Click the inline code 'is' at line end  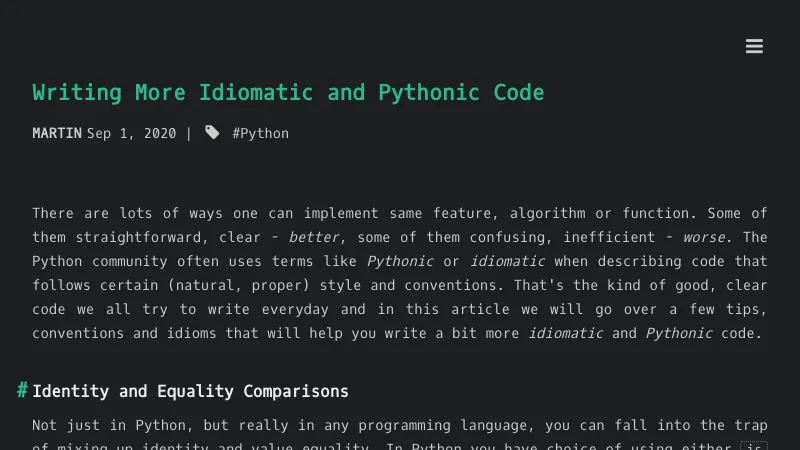click(755, 446)
